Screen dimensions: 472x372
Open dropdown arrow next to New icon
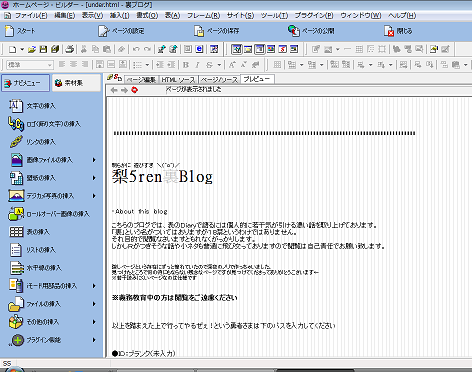22,49
